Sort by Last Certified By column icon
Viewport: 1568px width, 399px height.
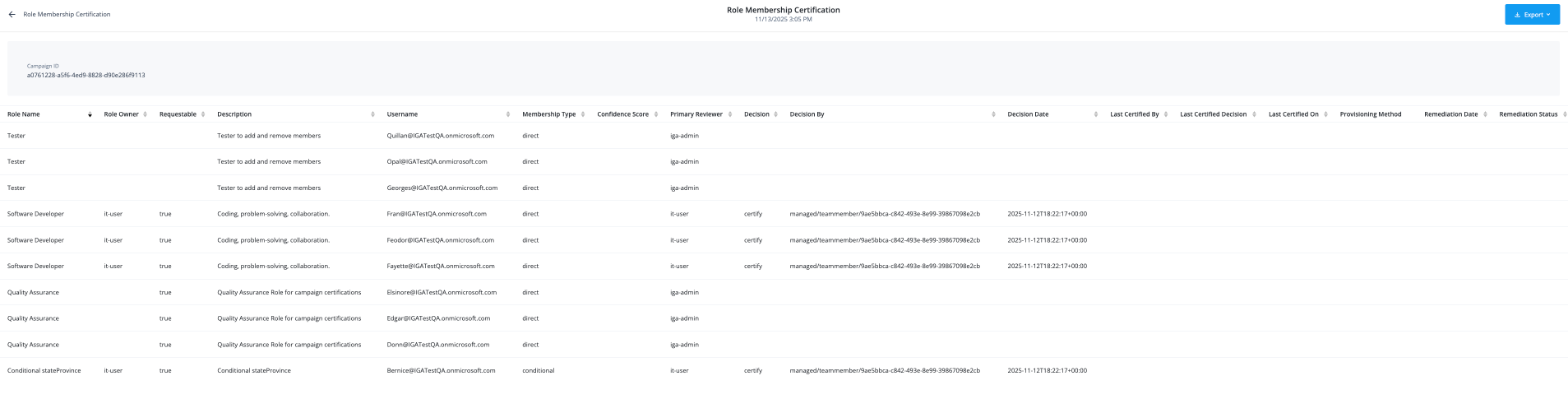(x=1166, y=114)
